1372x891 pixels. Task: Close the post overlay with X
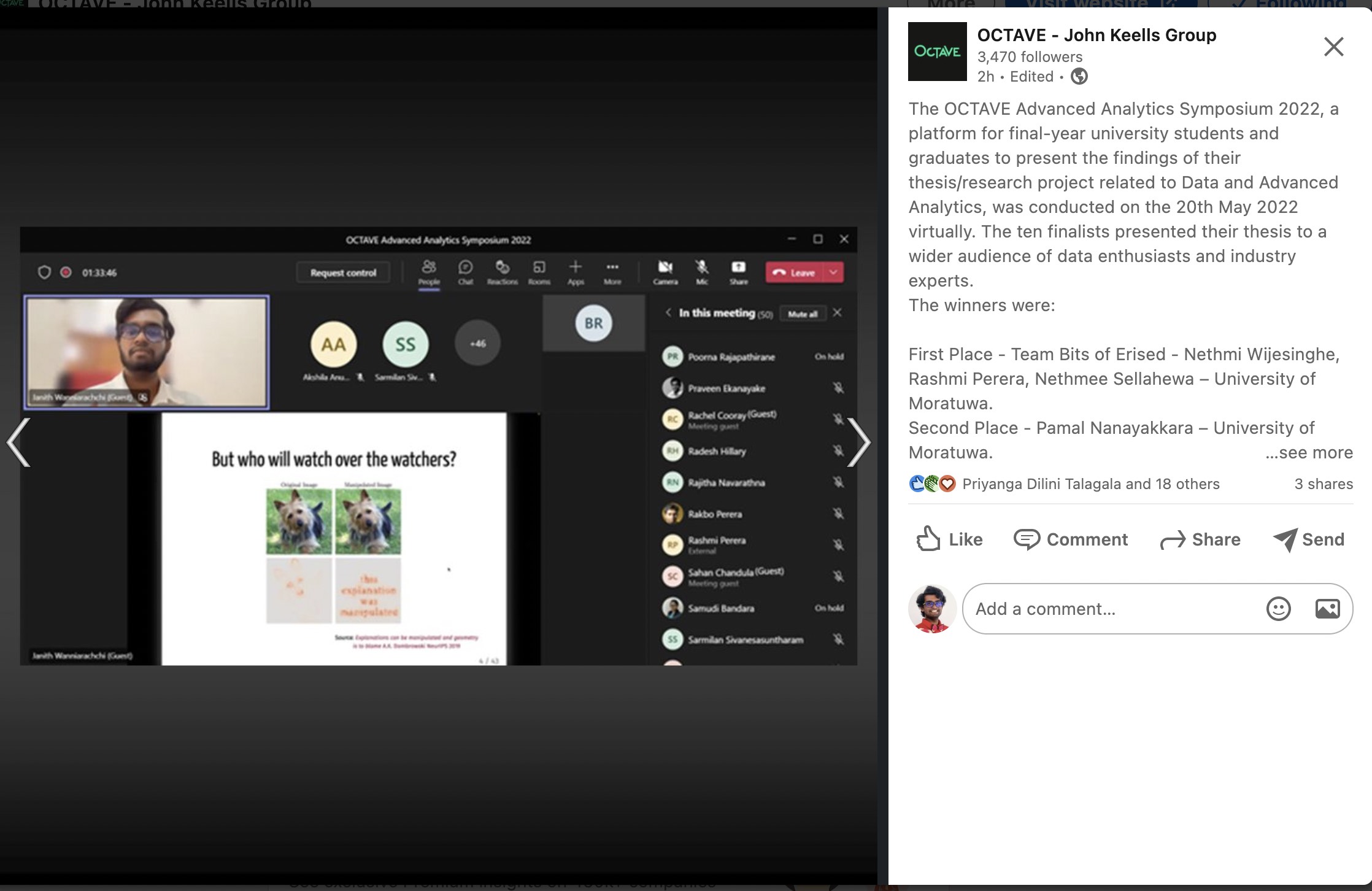tap(1333, 47)
